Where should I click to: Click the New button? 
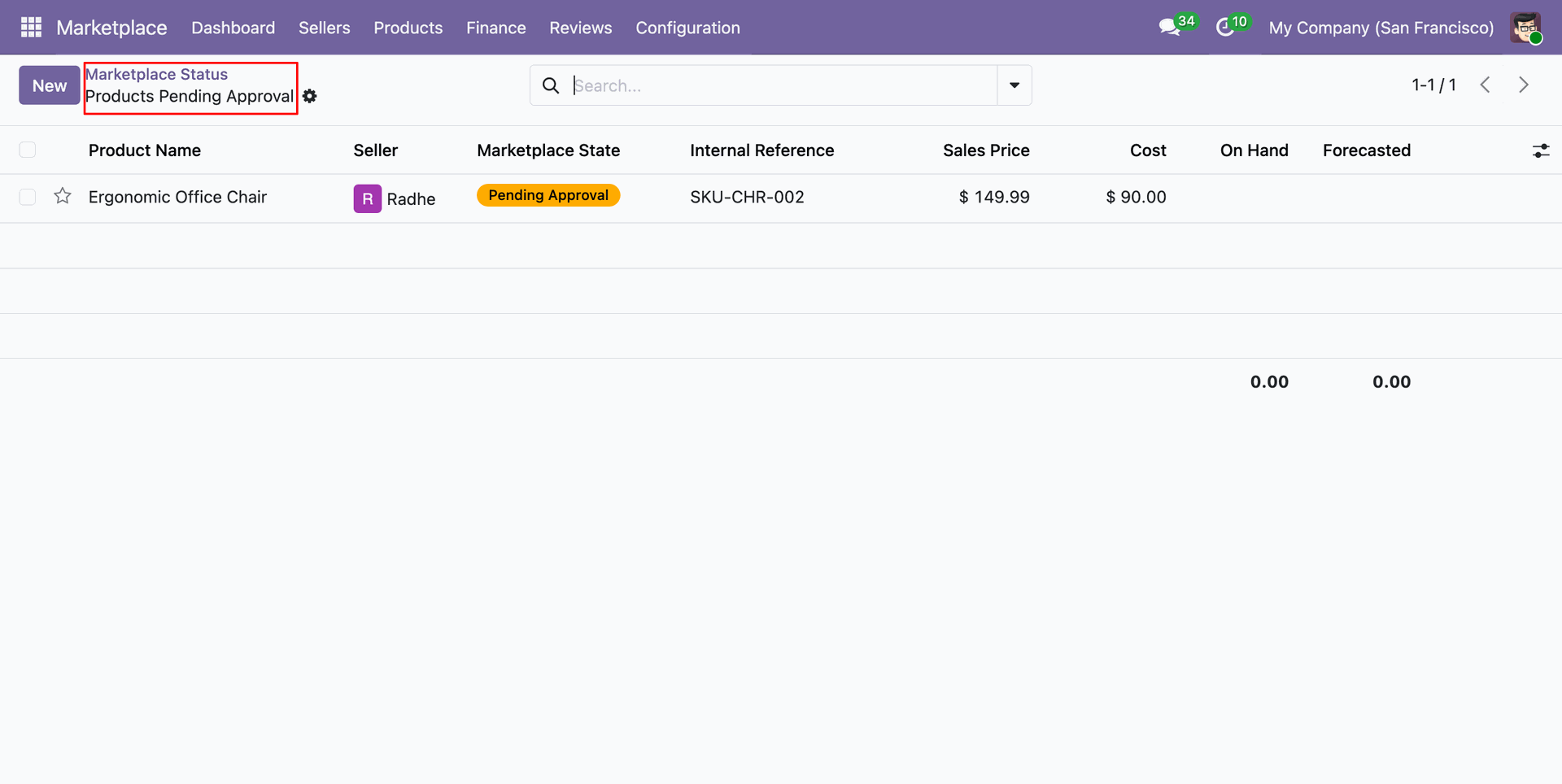[50, 85]
